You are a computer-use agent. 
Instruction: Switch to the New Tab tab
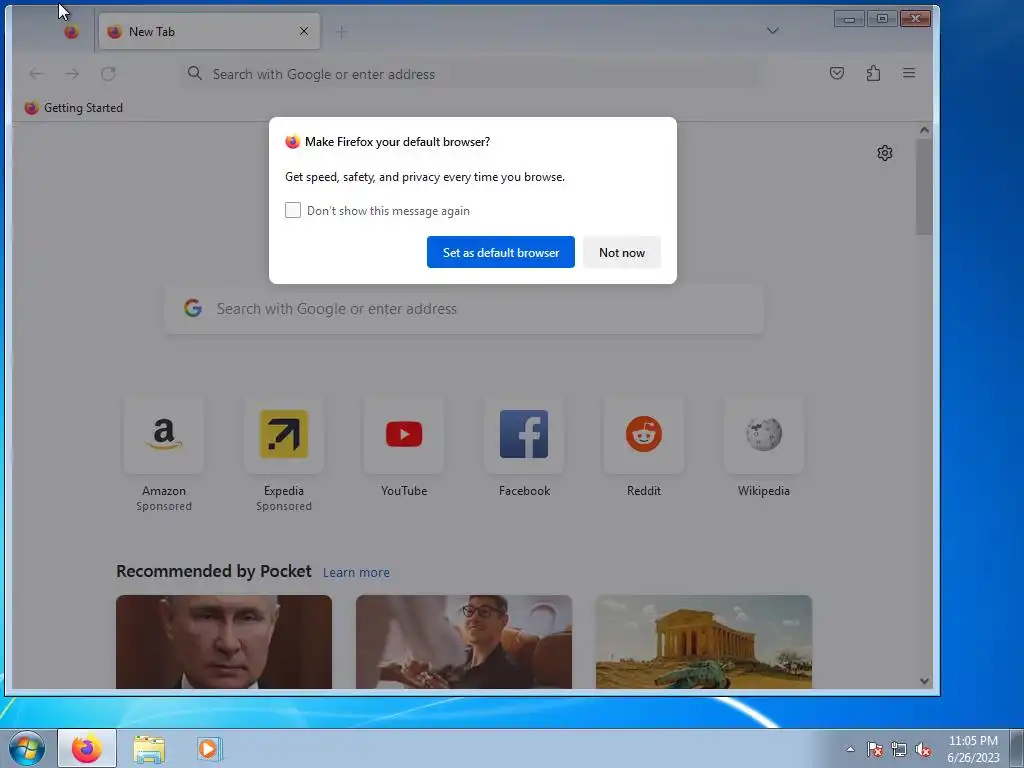pos(209,31)
